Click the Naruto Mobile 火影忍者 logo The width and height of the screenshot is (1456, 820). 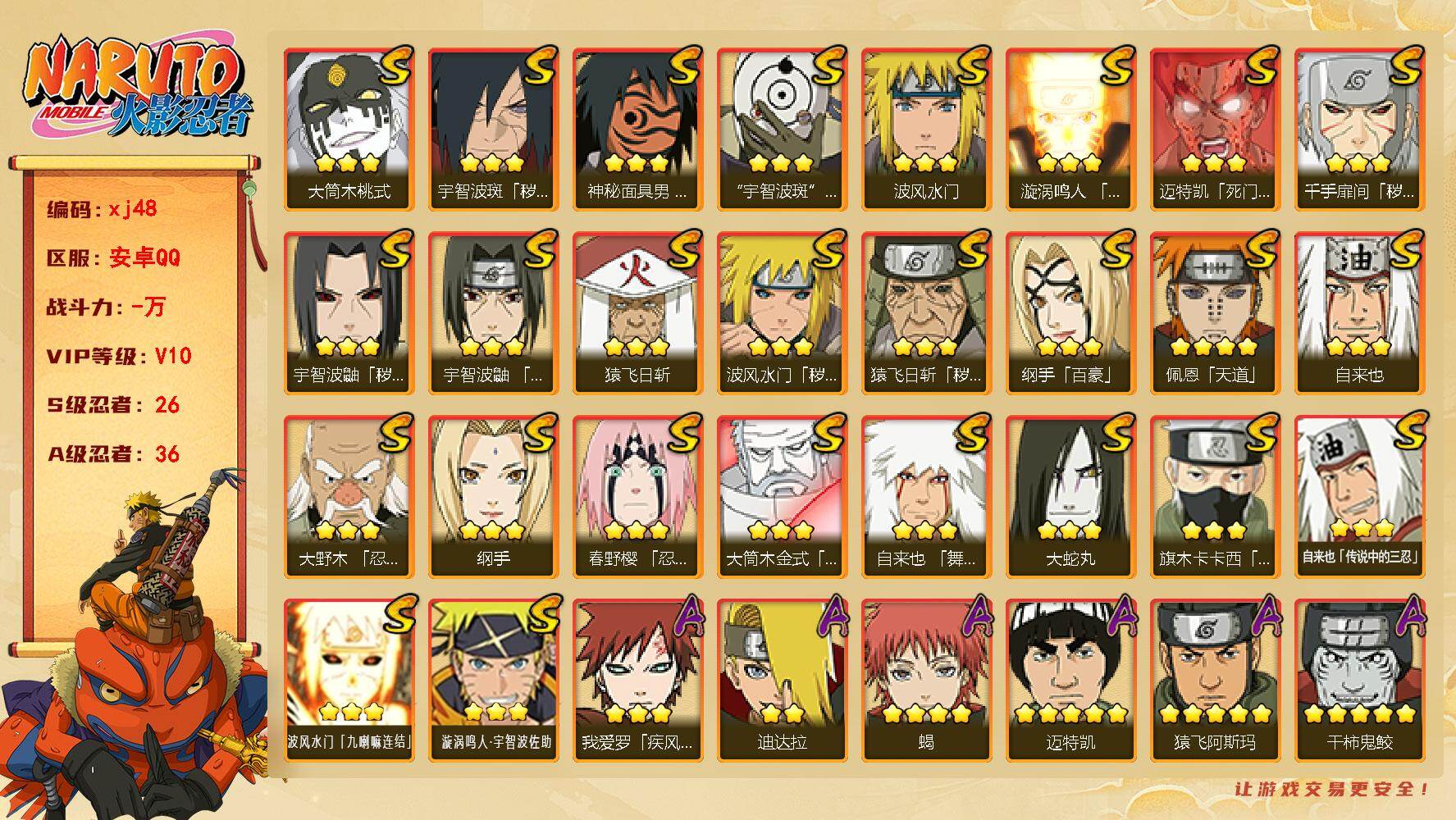coord(138,89)
